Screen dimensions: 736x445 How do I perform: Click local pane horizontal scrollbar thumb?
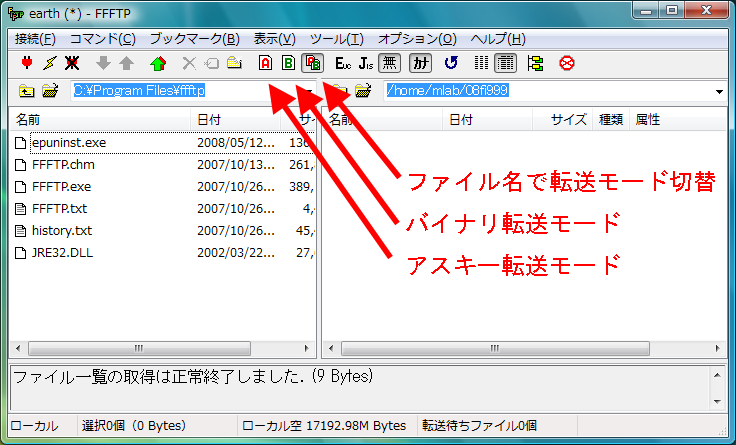pos(139,348)
